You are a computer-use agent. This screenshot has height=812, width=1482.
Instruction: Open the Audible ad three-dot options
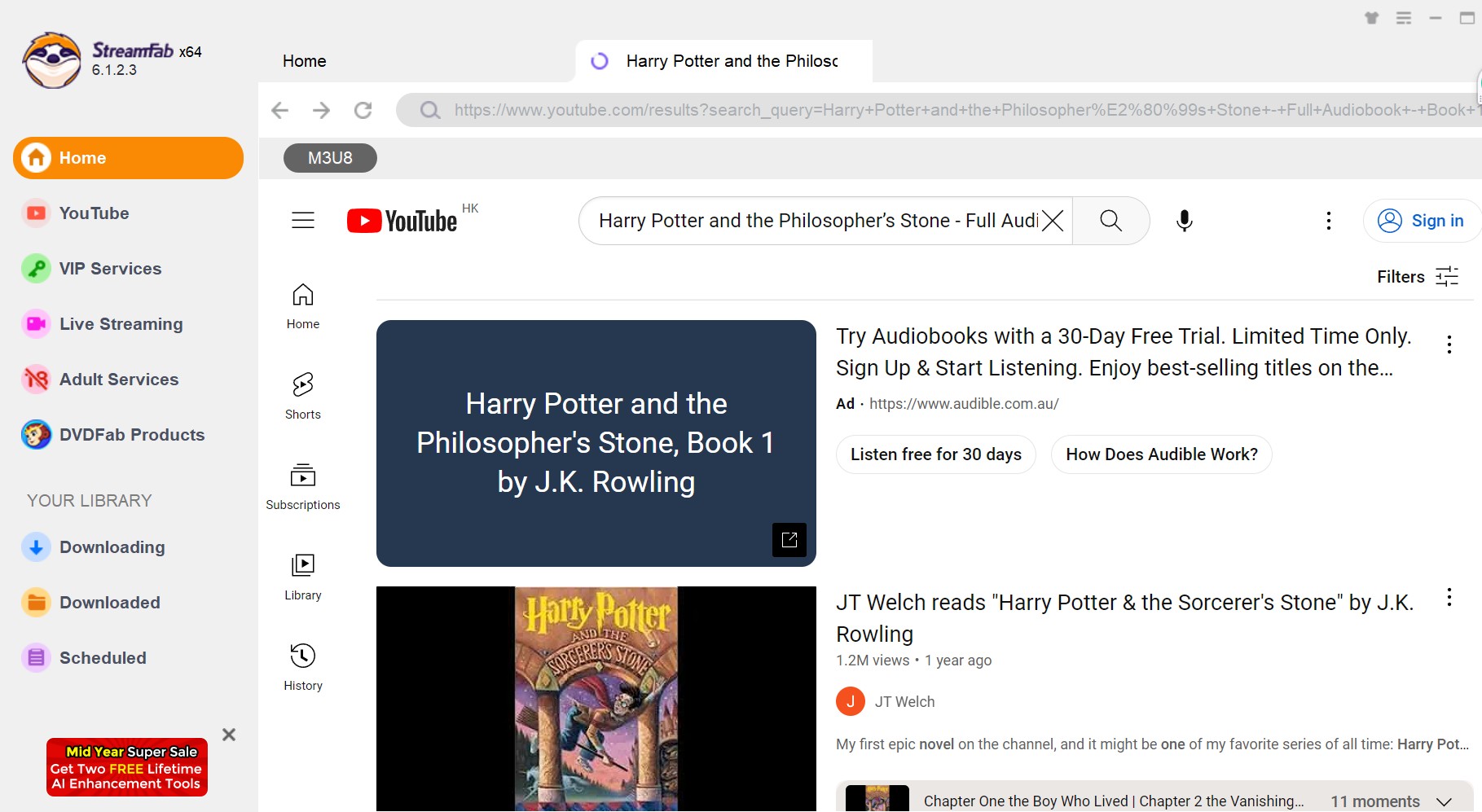pyautogui.click(x=1449, y=345)
